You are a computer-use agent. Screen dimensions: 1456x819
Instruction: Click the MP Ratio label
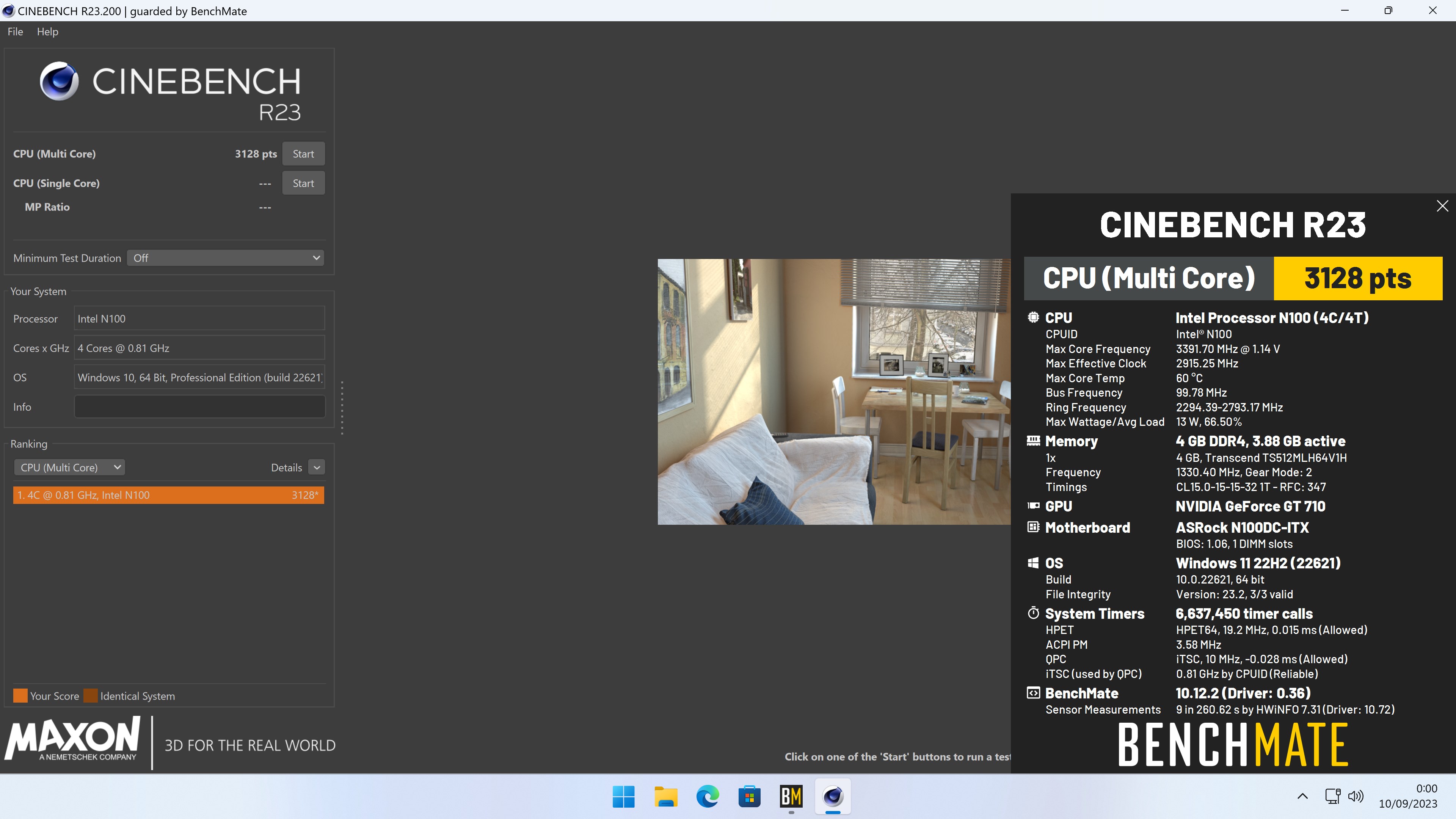[x=47, y=207]
